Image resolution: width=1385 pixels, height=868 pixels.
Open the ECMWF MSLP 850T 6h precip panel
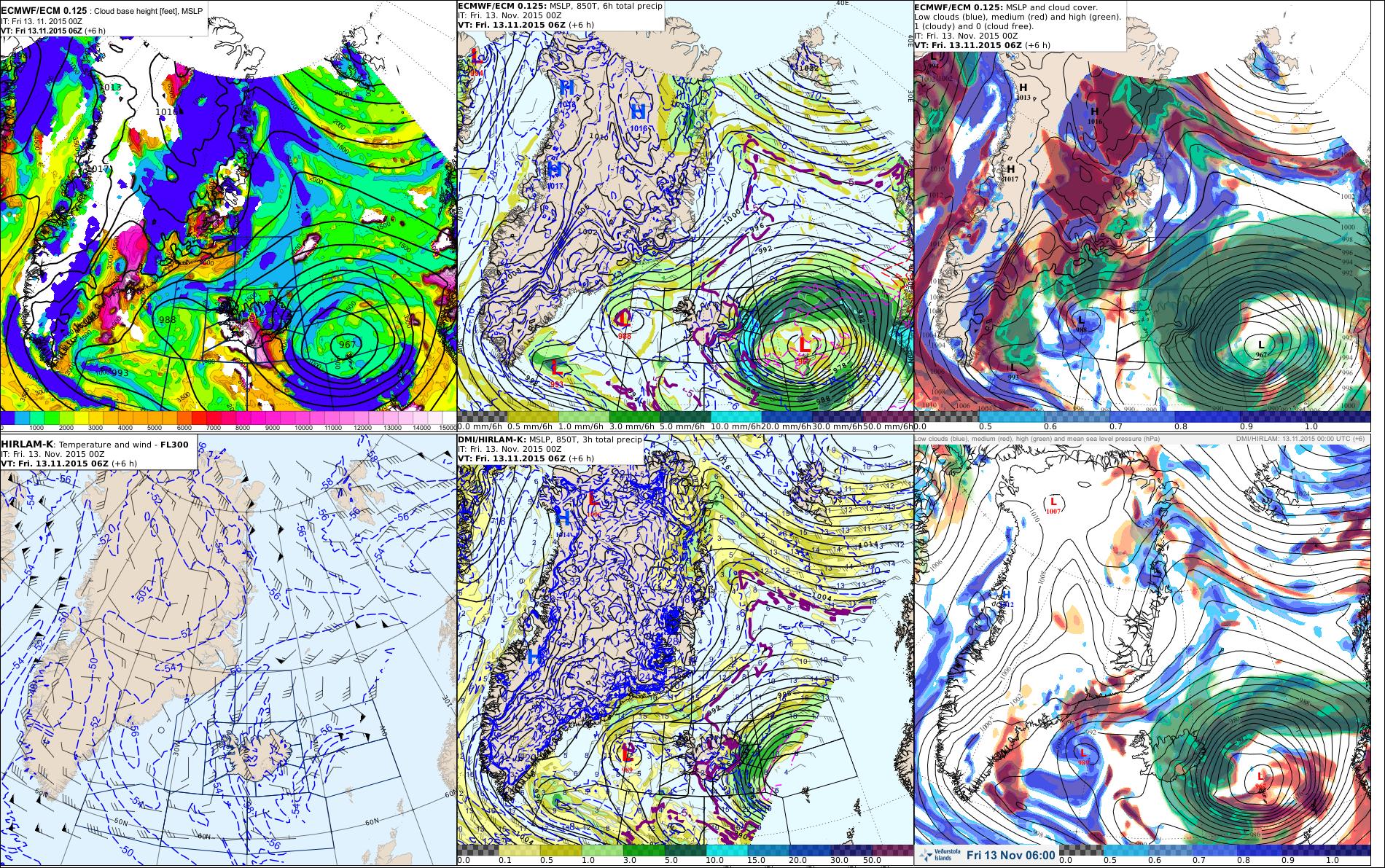[685, 216]
